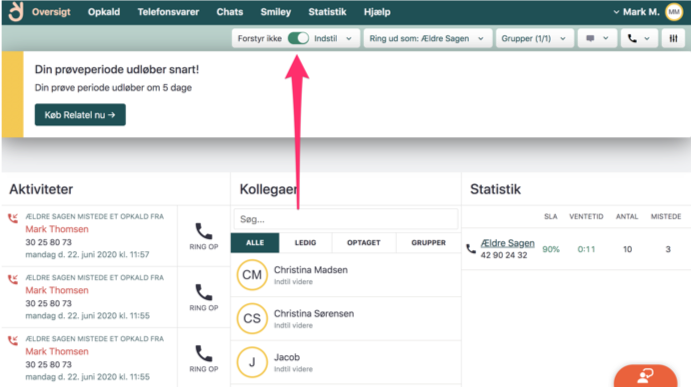Open the Telefonsvarer section
The height and width of the screenshot is (387, 691).
coord(168,12)
